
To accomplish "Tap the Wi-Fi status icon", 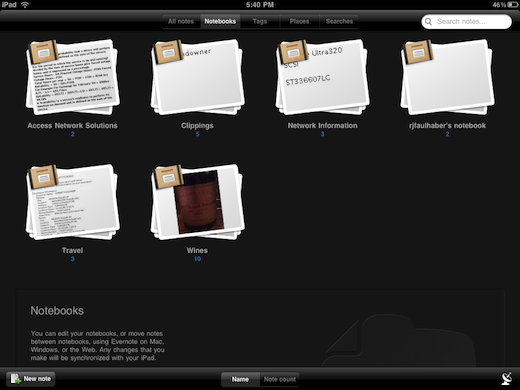I will [25, 5].
